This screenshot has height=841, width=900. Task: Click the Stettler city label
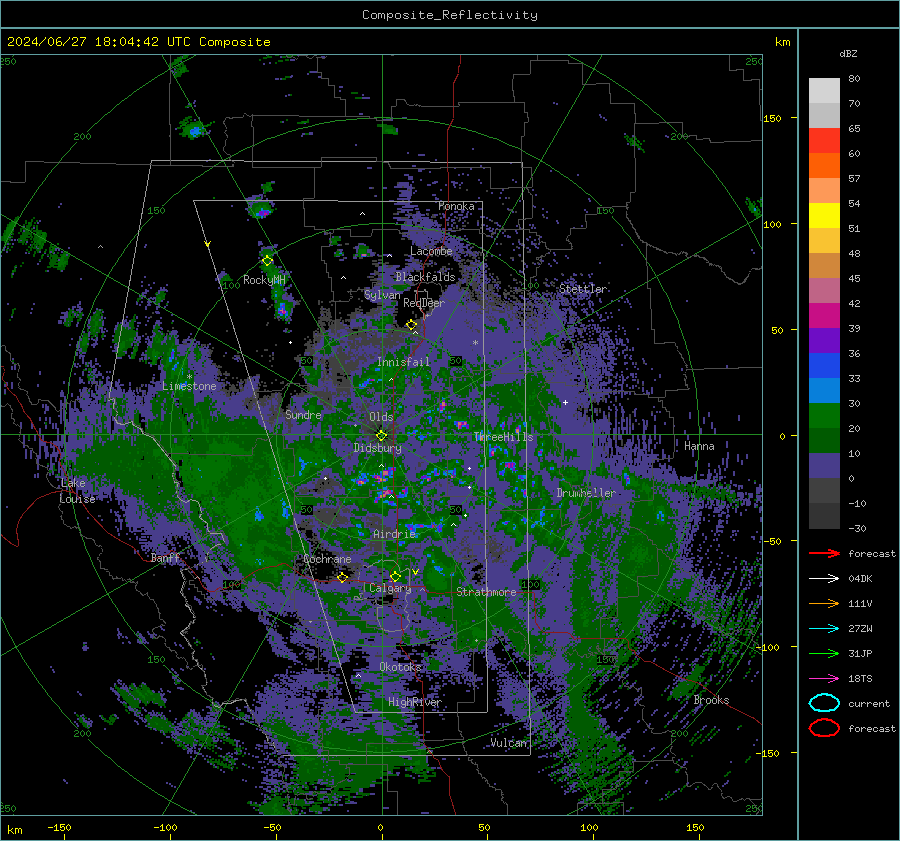(x=583, y=289)
